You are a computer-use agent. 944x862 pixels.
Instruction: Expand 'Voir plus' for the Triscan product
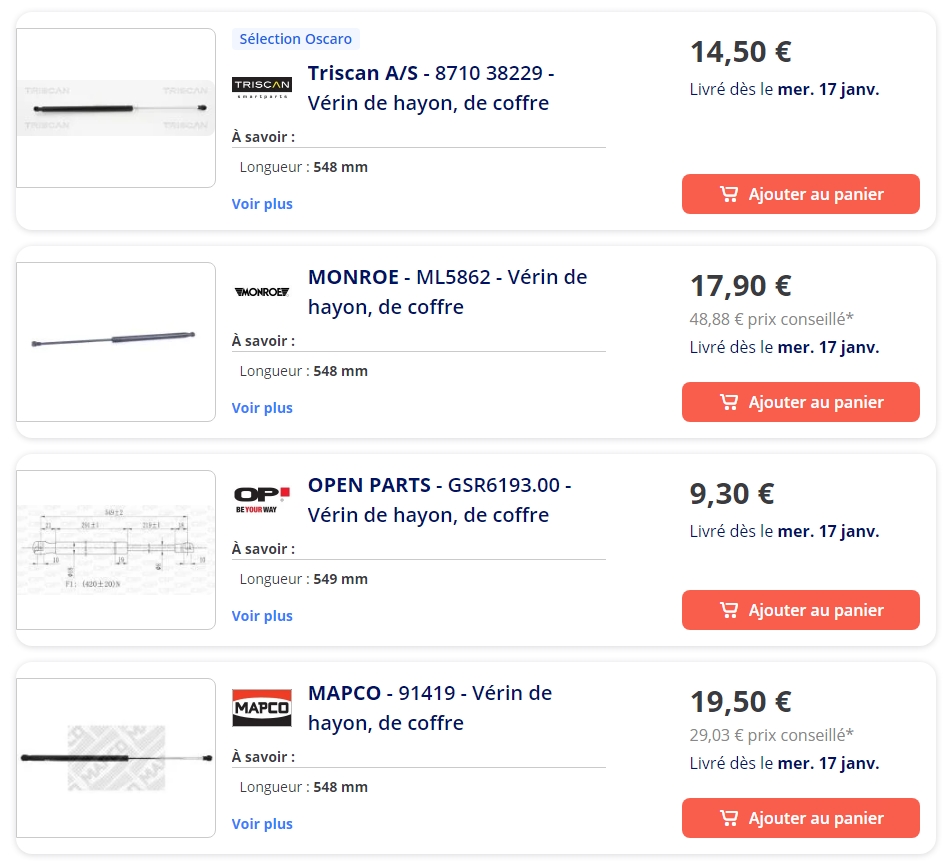tap(262, 204)
